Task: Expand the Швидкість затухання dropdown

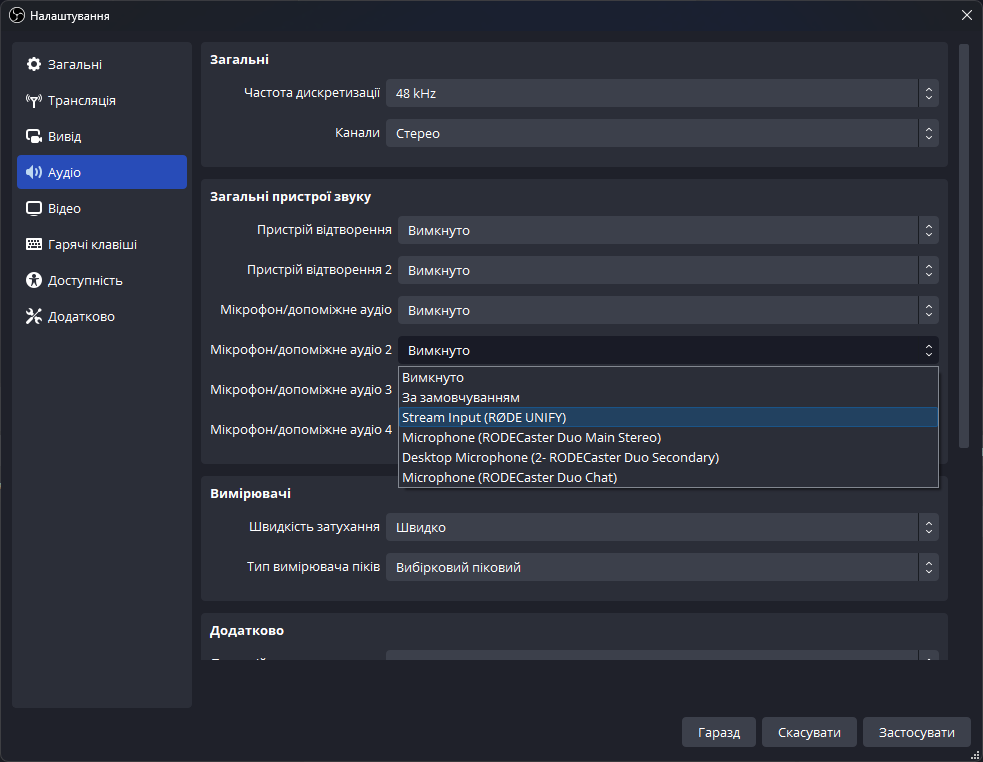Action: (662, 527)
